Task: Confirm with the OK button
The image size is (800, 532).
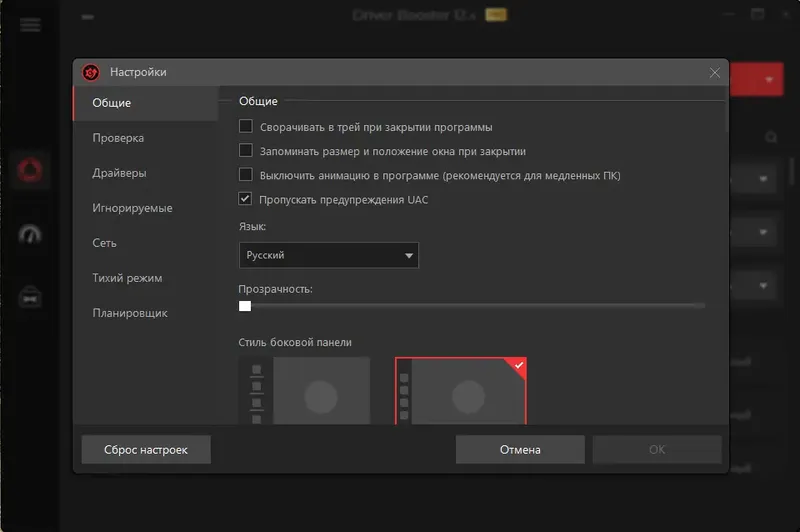Action: click(657, 449)
